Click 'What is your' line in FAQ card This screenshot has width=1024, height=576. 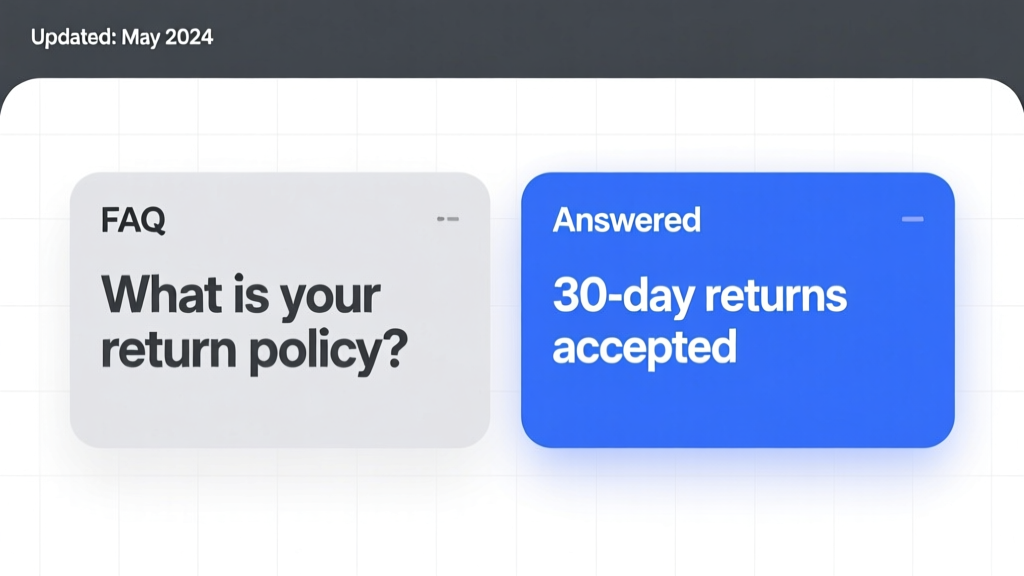click(x=240, y=297)
